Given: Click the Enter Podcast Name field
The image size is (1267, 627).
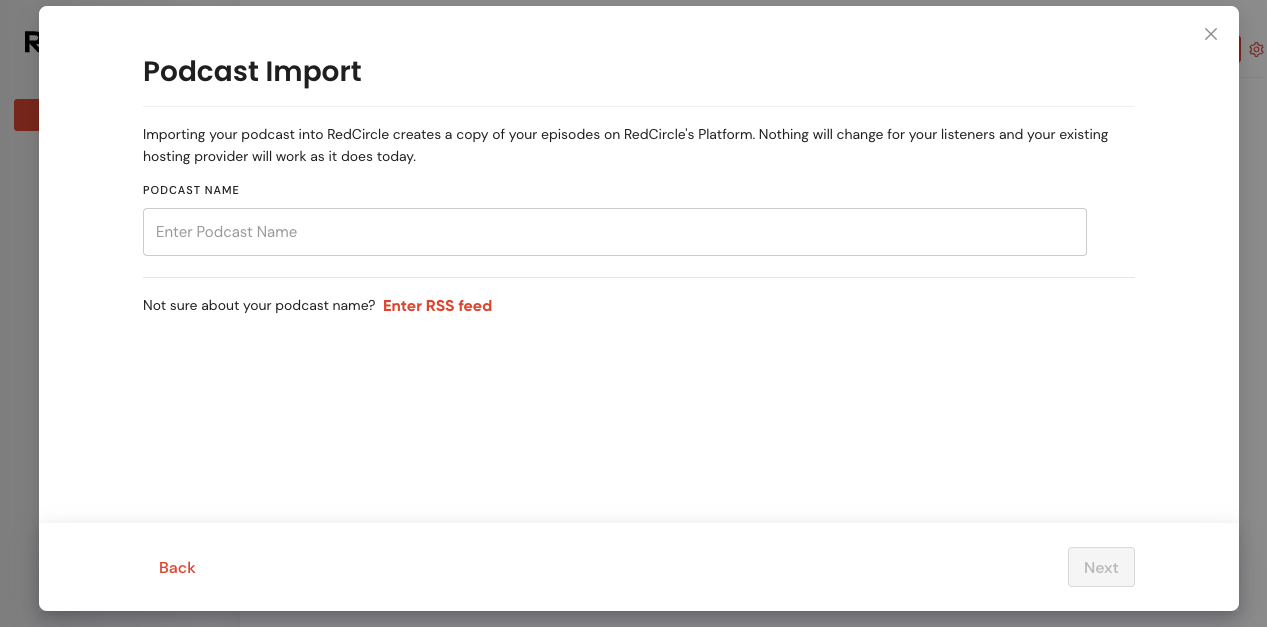Looking at the screenshot, I should pyautogui.click(x=614, y=232).
